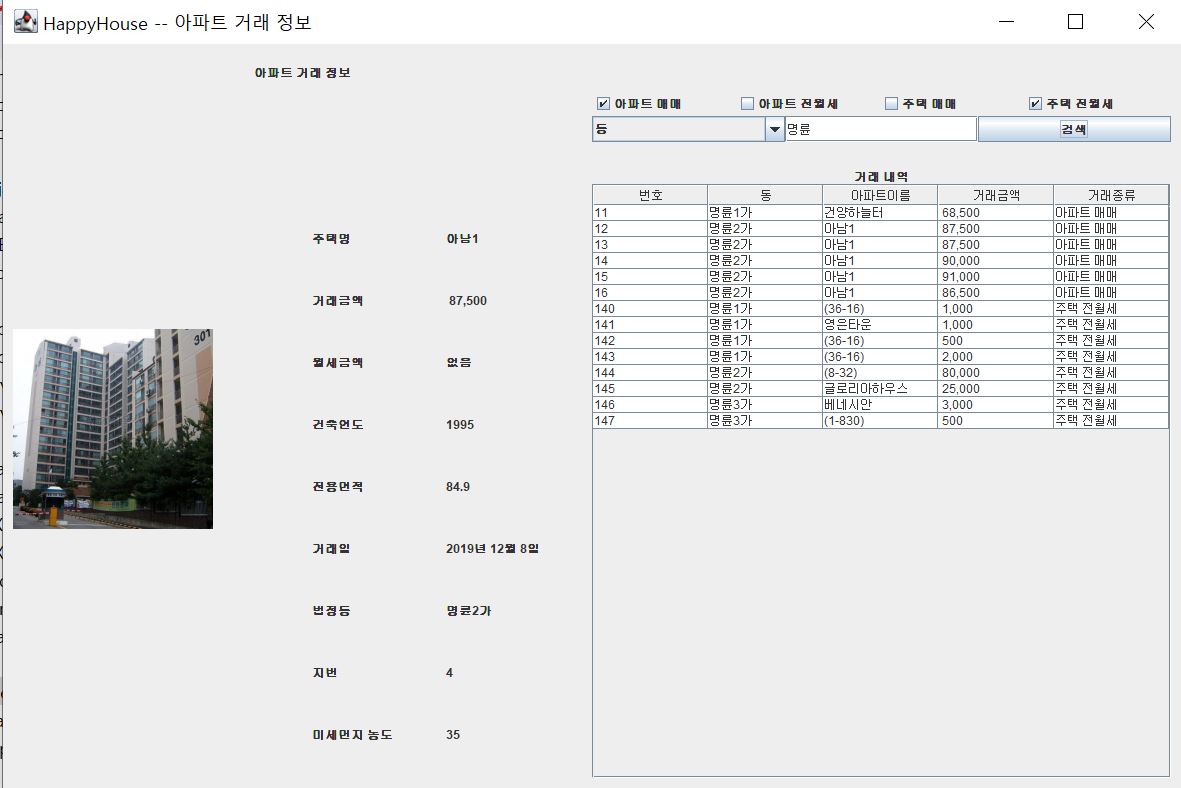This screenshot has width=1181, height=788.
Task: Click price 90,000 in row 14
Action: [960, 261]
